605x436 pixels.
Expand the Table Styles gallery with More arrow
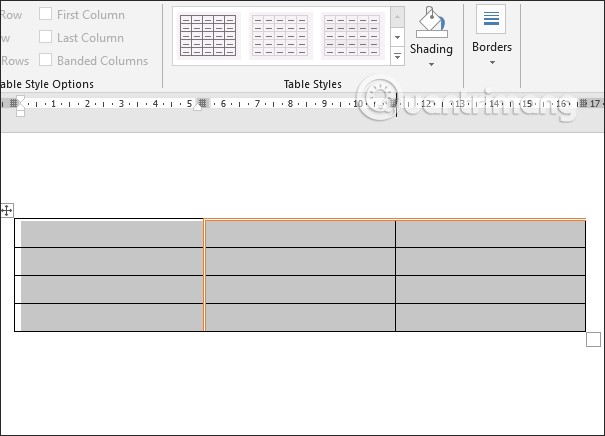(398, 57)
